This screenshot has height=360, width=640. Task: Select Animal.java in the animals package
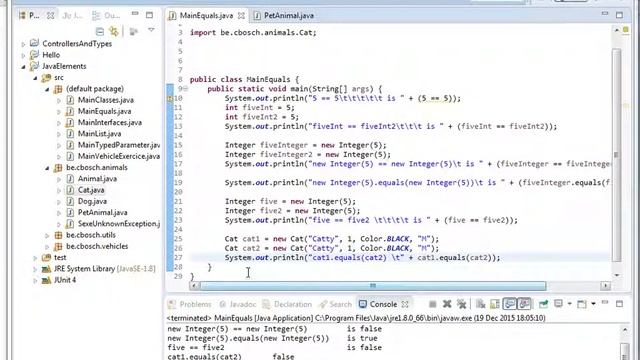coord(97,178)
